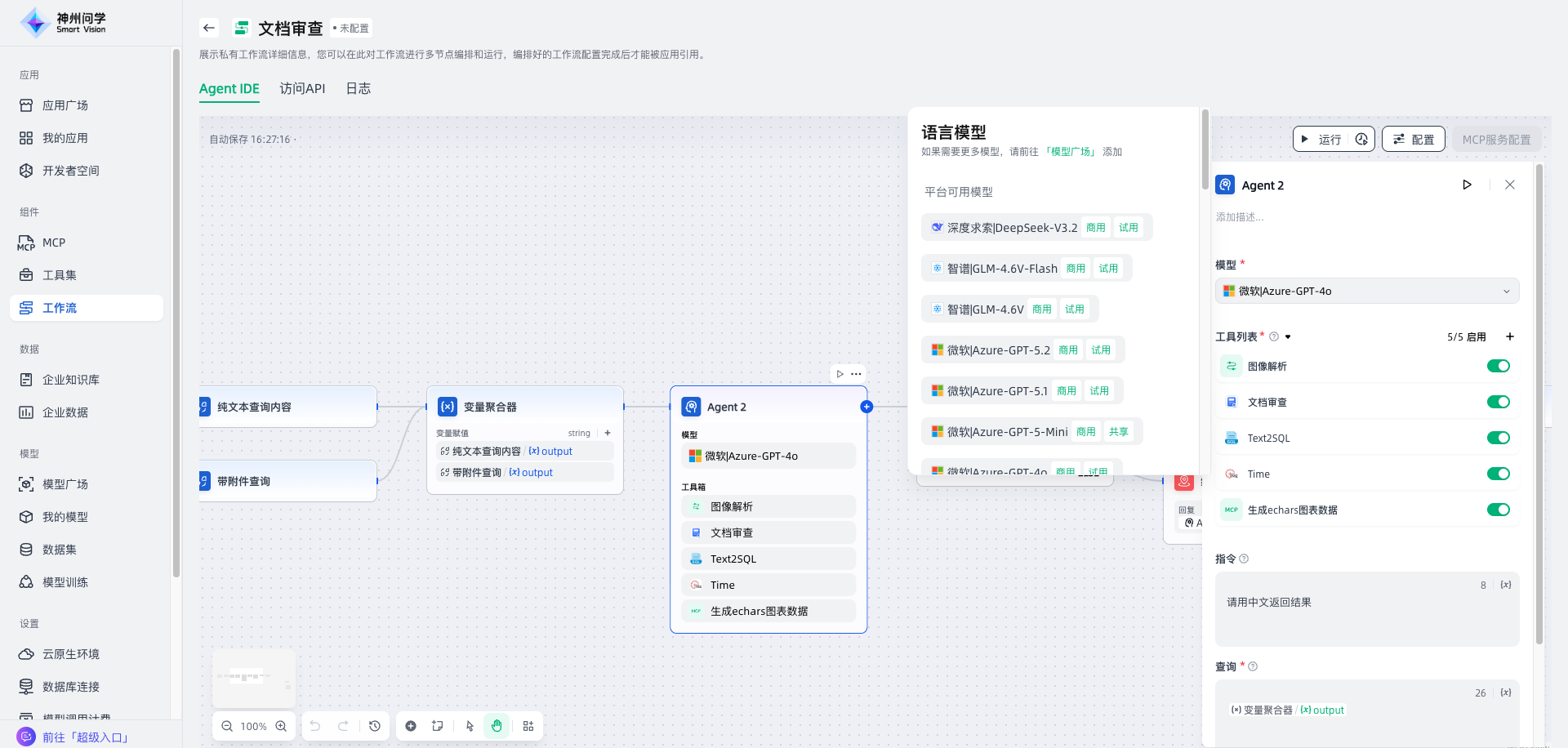This screenshot has height=748, width=1568.
Task: Click the add node plus icon in canvas toolbar
Action: (x=411, y=726)
